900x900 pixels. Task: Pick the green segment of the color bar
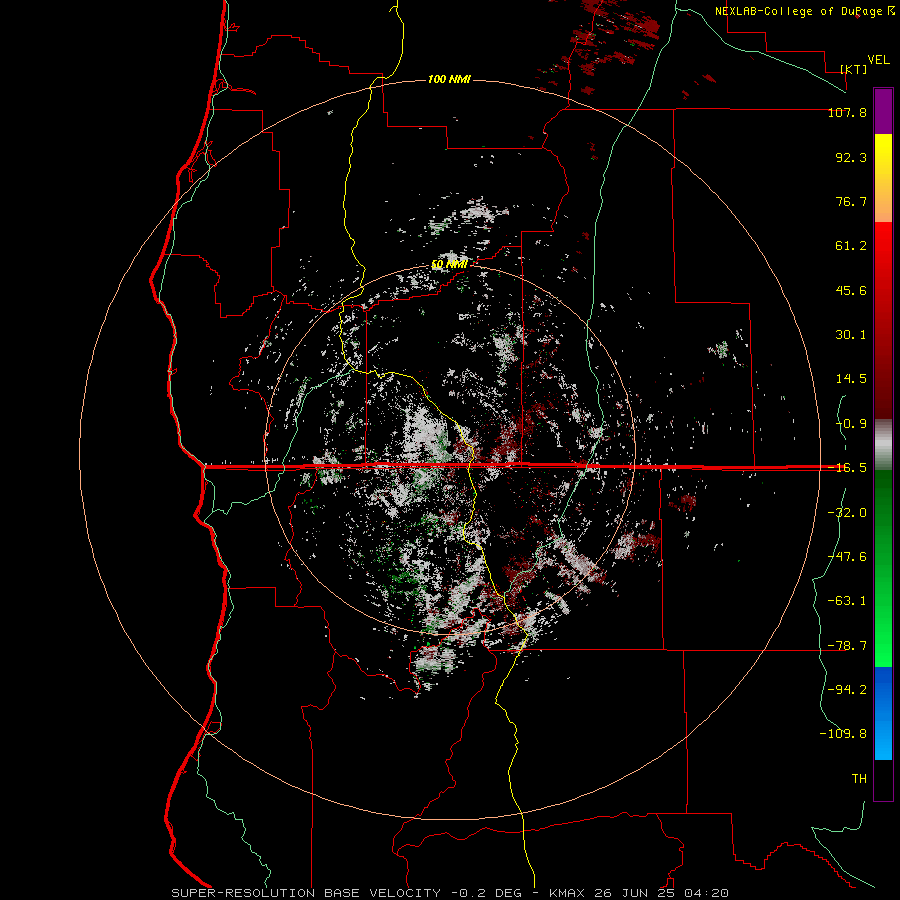[x=883, y=568]
